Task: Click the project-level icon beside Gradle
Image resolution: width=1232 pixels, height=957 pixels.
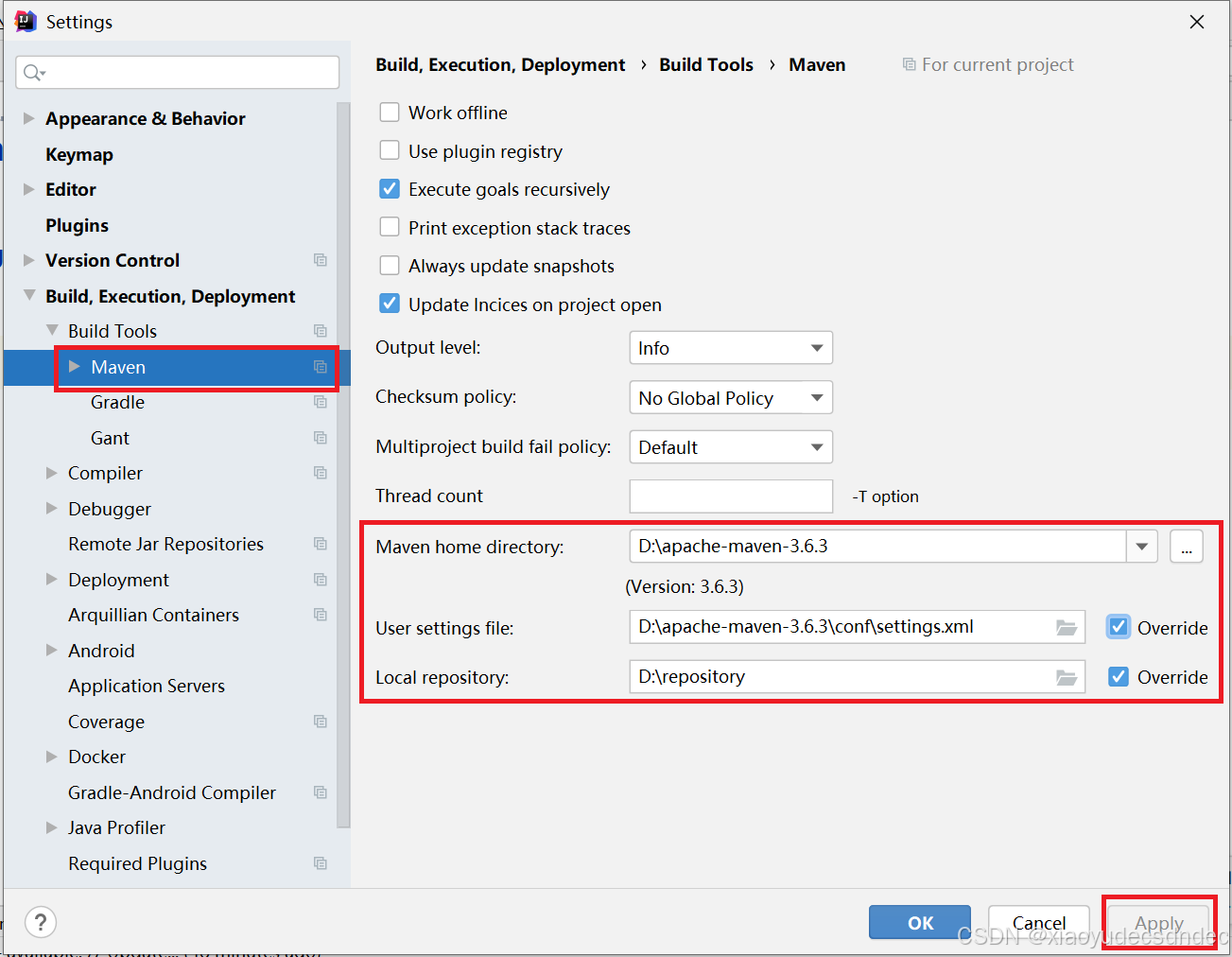Action: [321, 402]
